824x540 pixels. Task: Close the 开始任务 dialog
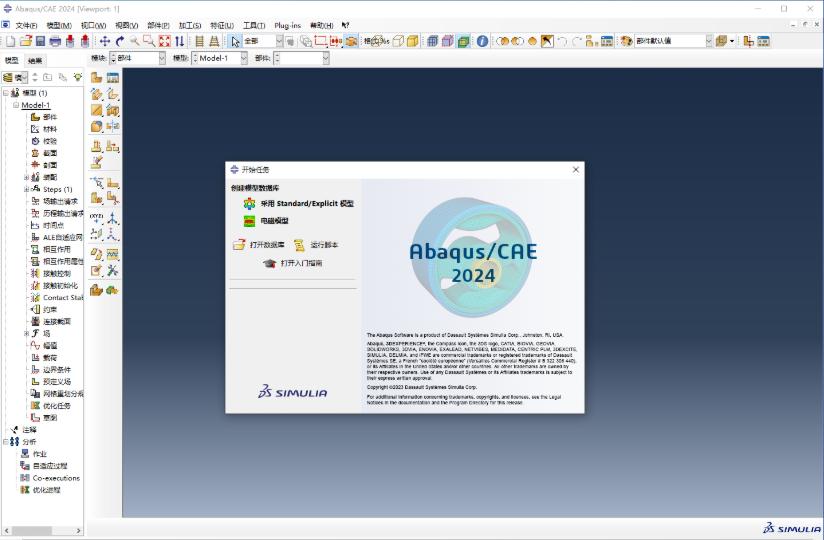pyautogui.click(x=575, y=170)
